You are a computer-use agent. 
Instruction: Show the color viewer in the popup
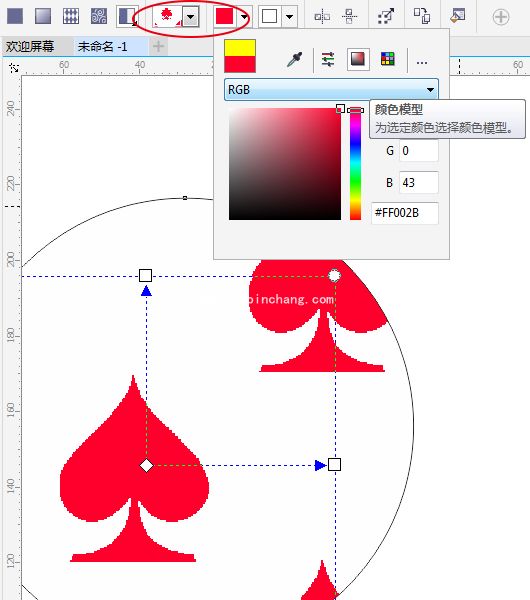(358, 59)
